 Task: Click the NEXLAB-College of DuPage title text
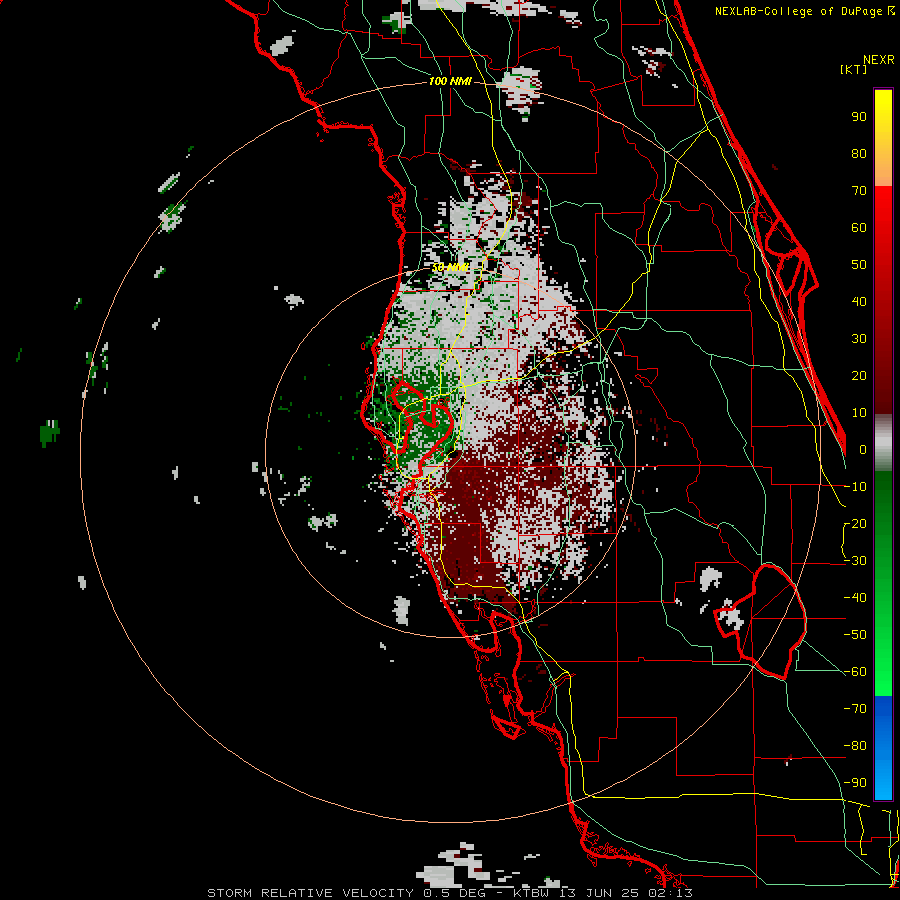(800, 11)
